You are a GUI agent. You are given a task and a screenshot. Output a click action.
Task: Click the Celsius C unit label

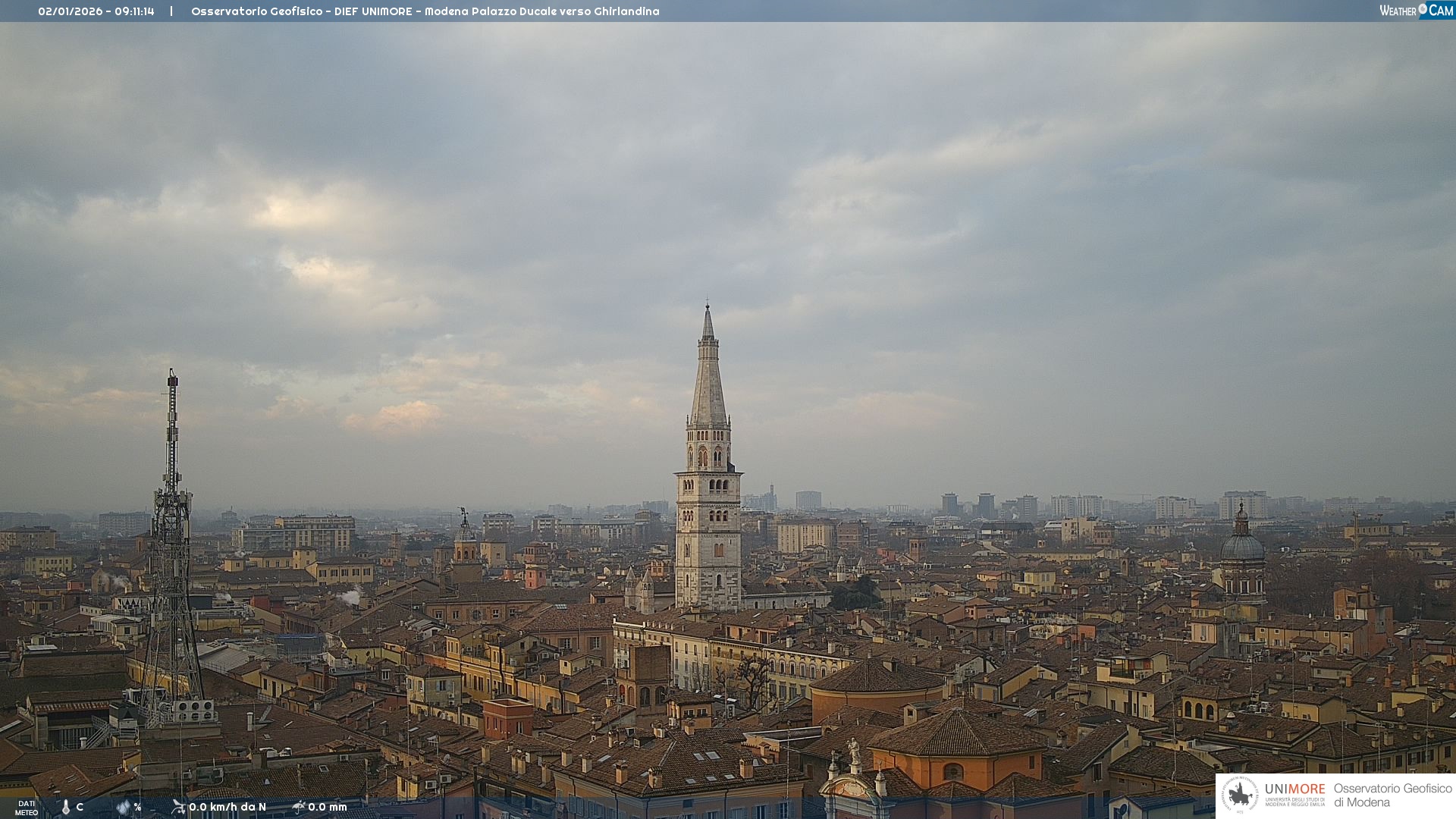(80, 807)
